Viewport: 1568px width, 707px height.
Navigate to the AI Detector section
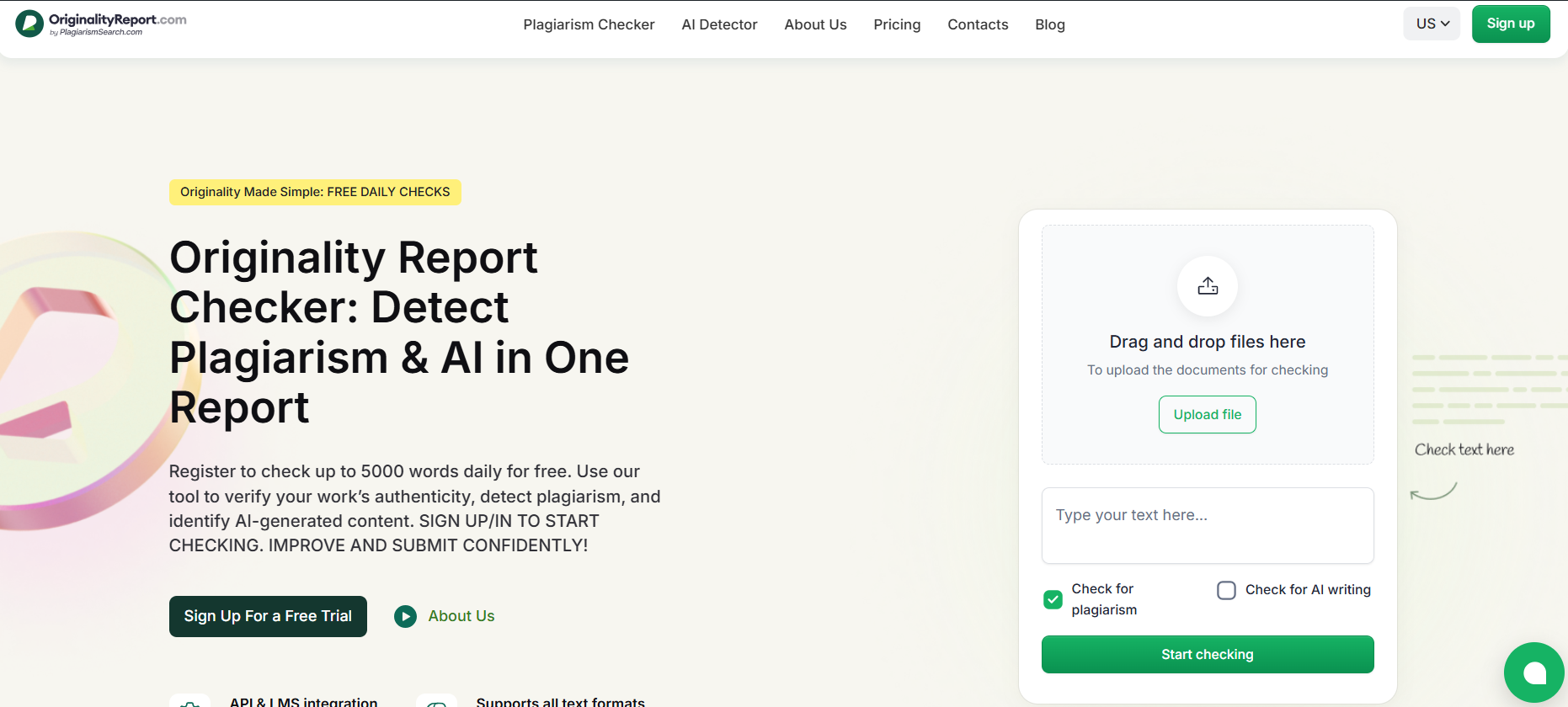coord(719,24)
